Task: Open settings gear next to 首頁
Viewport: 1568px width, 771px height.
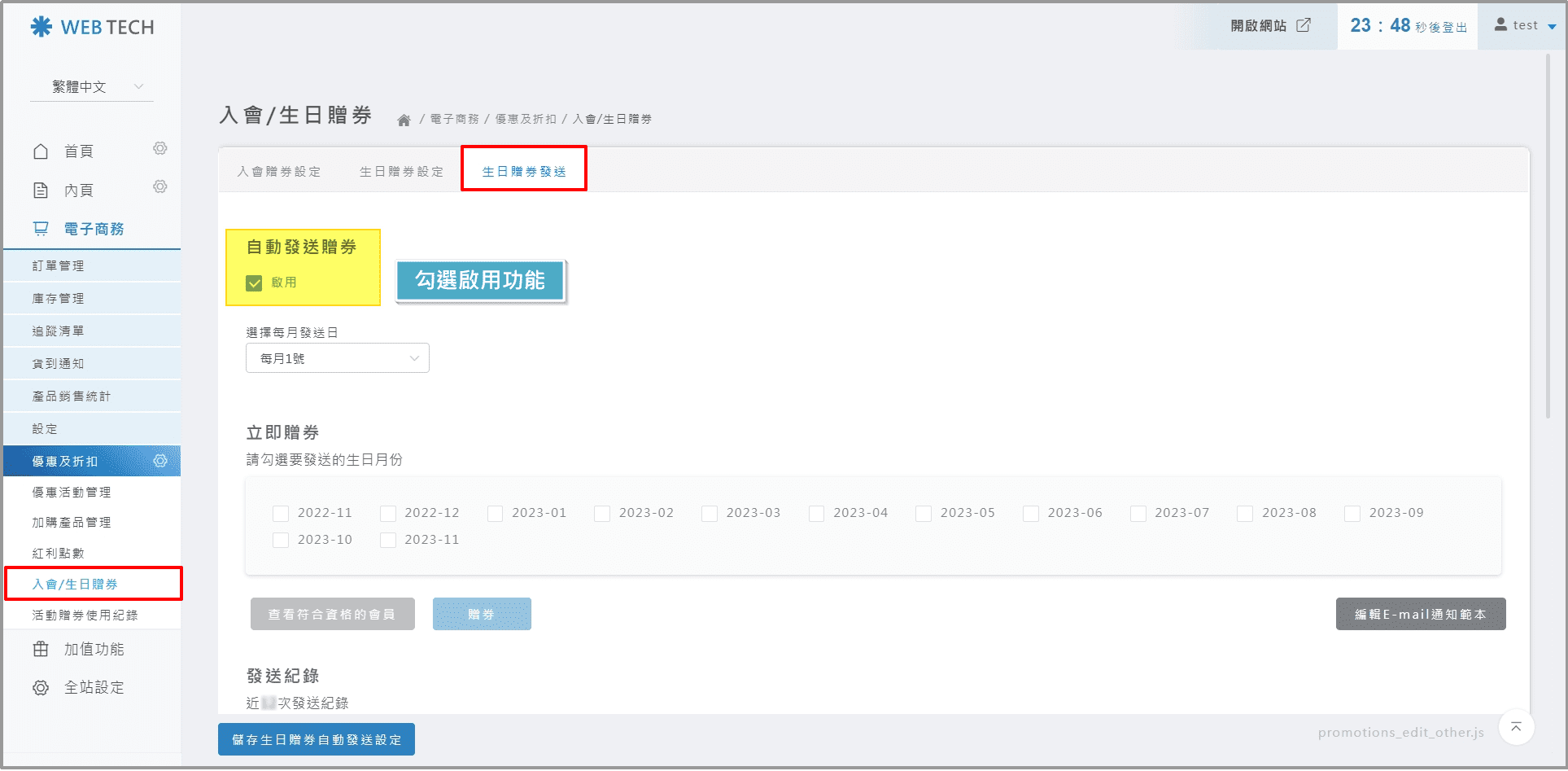Action: pyautogui.click(x=160, y=148)
